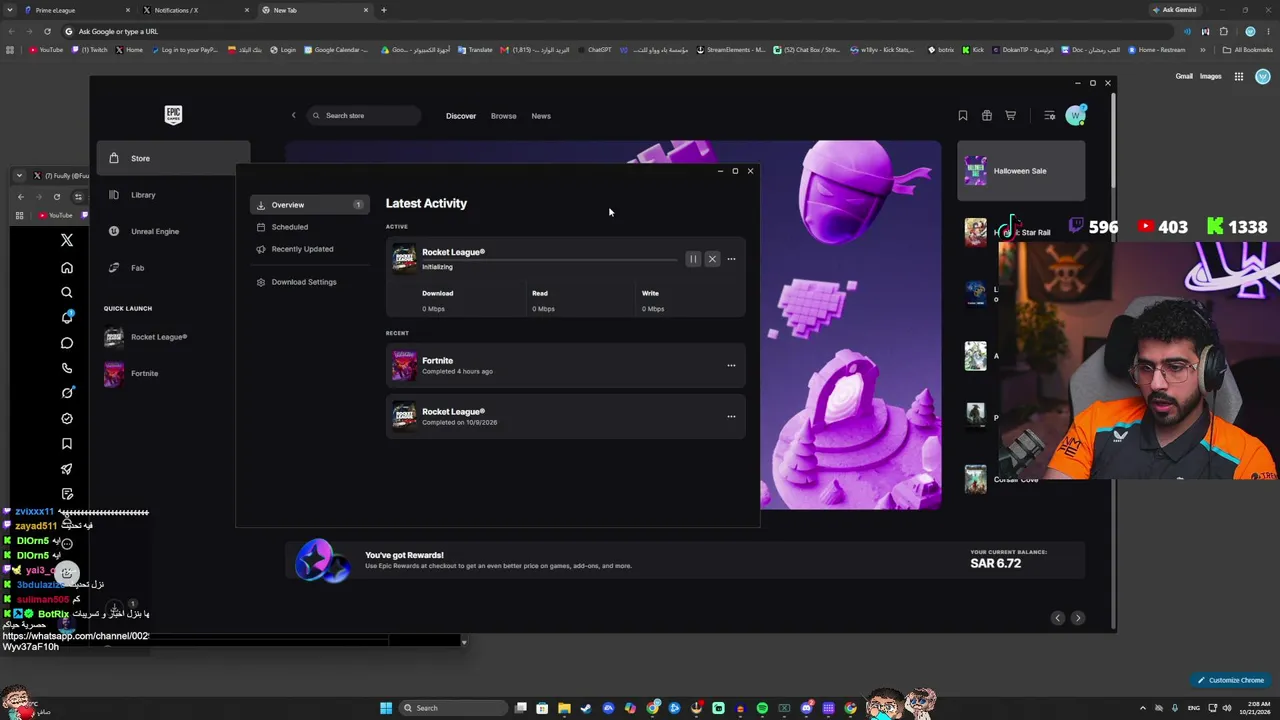Viewport: 1280px width, 720px height.
Task: Select Overview in the downloads panel
Action: (x=309, y=205)
